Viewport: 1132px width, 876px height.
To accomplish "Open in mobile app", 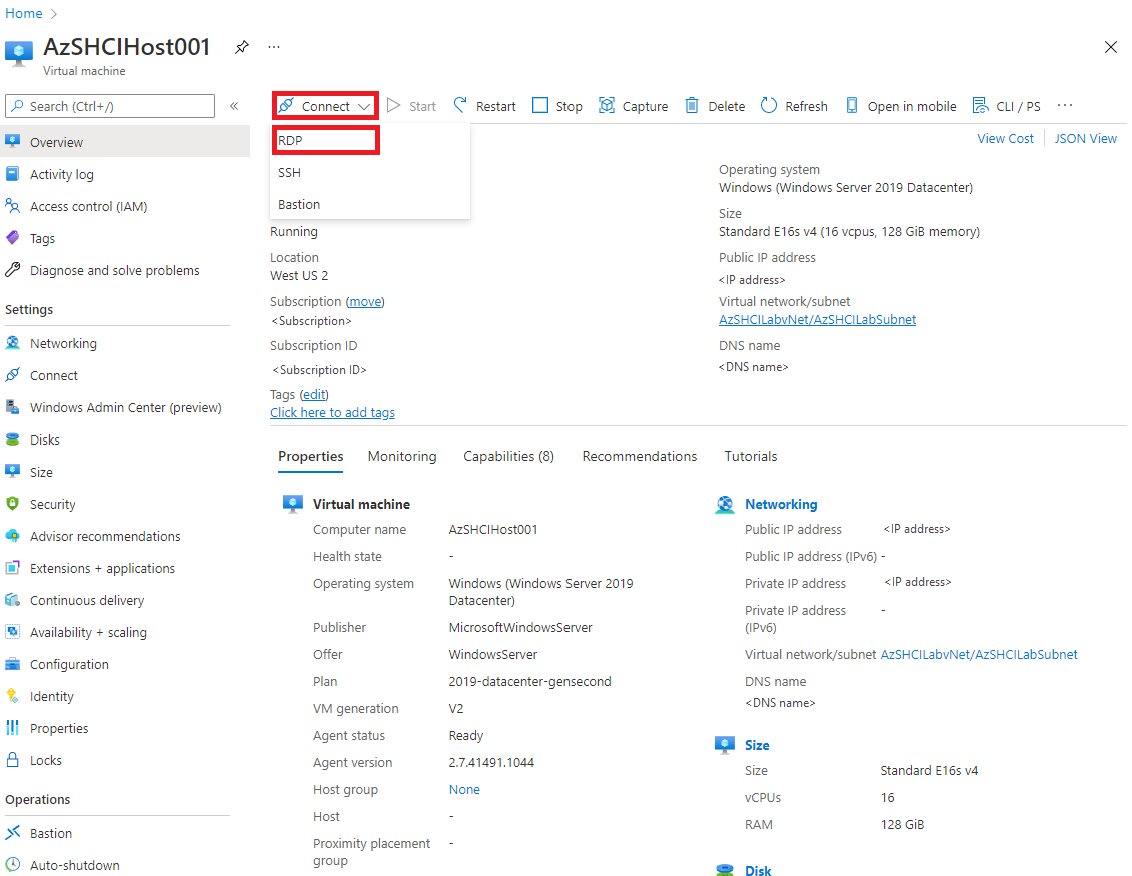I will click(x=901, y=106).
